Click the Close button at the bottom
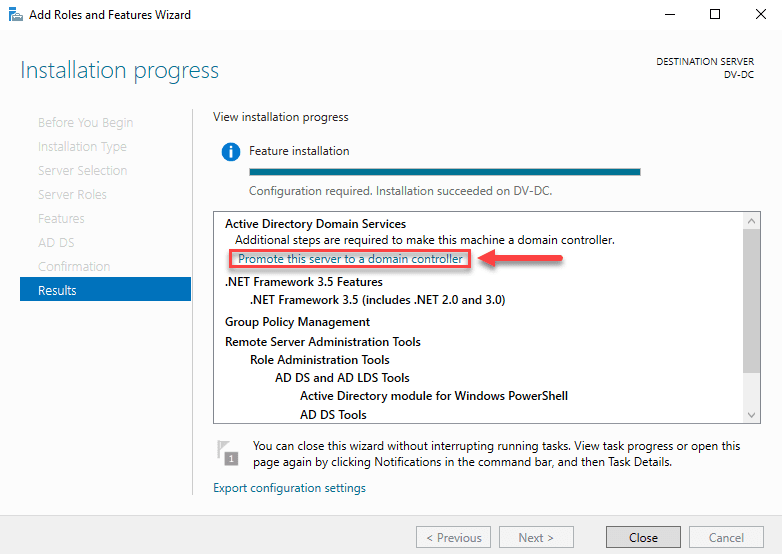The height and width of the screenshot is (554, 782). [x=643, y=538]
